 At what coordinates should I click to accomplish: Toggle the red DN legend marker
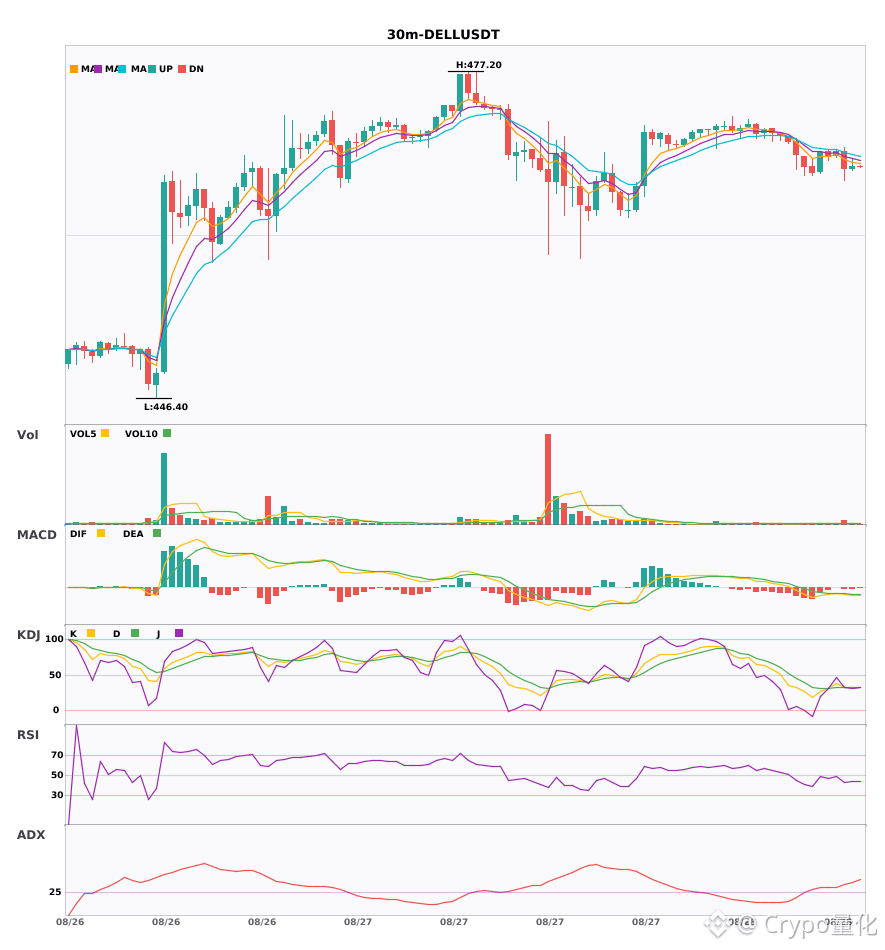pos(182,69)
